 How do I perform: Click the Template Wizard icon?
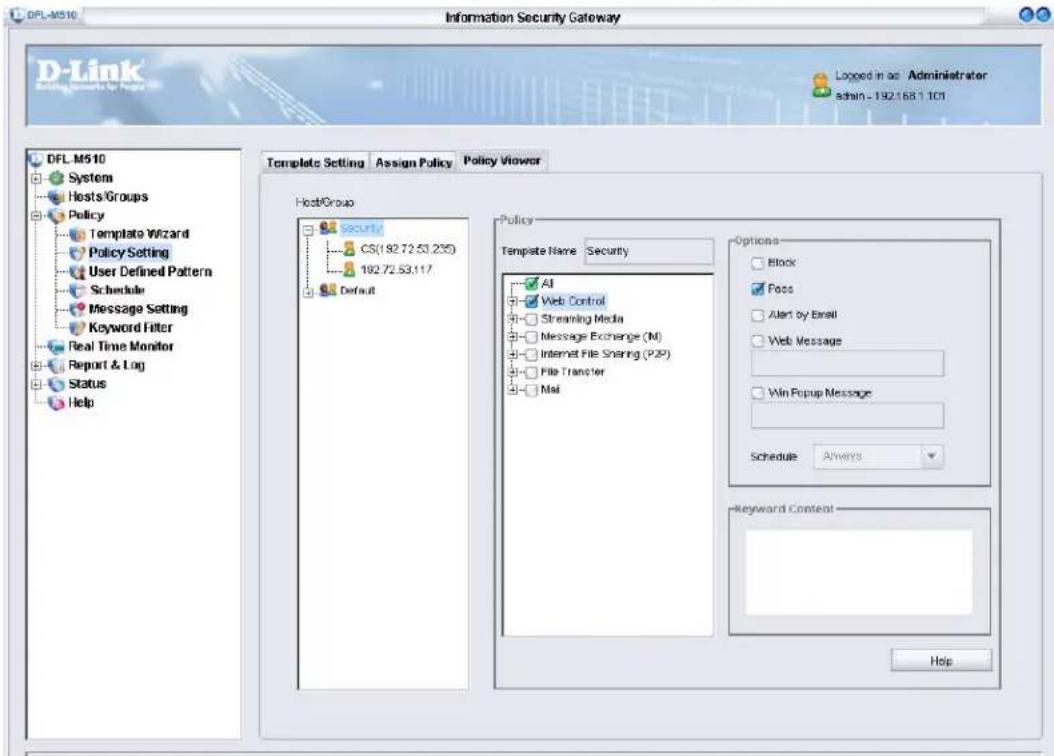click(x=78, y=235)
